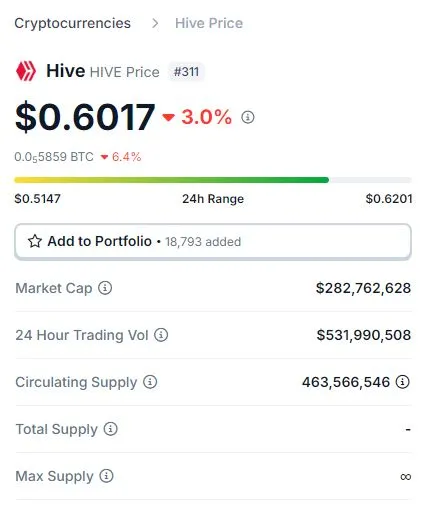Click the Market Cap info icon
The height and width of the screenshot is (518, 433).
click(x=105, y=288)
